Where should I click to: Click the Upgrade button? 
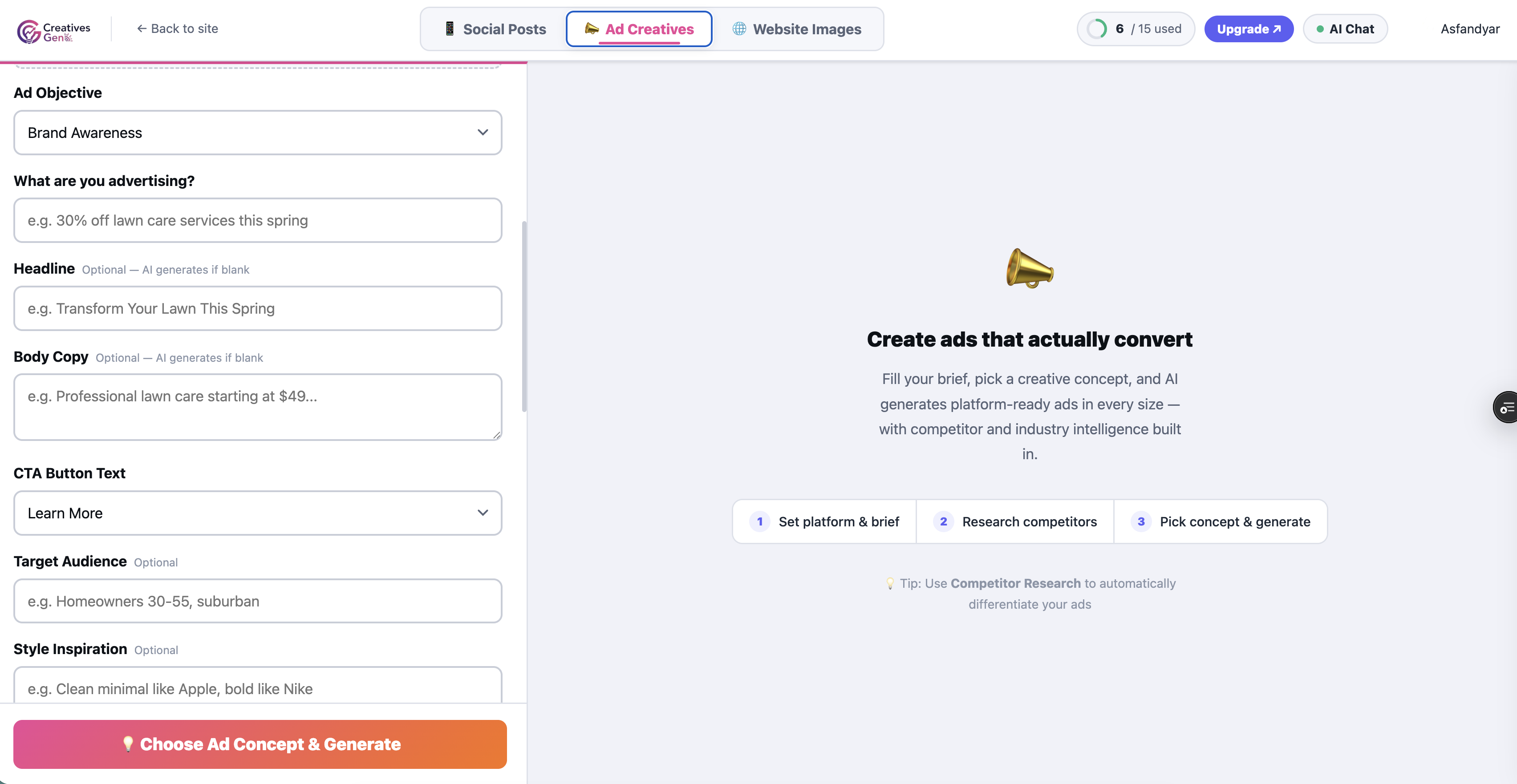click(x=1249, y=29)
